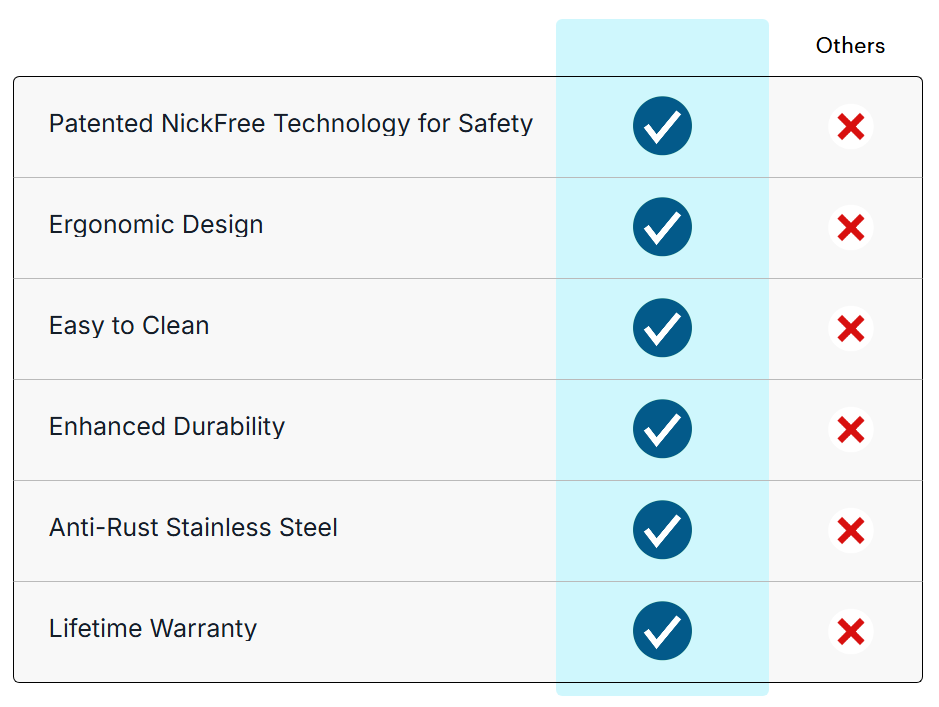
Task: Click Patented NickFree Technology for Safety text
Action: 290,124
